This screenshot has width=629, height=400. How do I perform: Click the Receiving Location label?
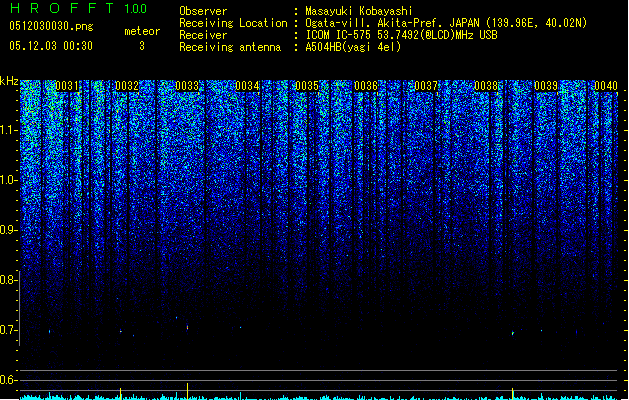click(x=233, y=23)
